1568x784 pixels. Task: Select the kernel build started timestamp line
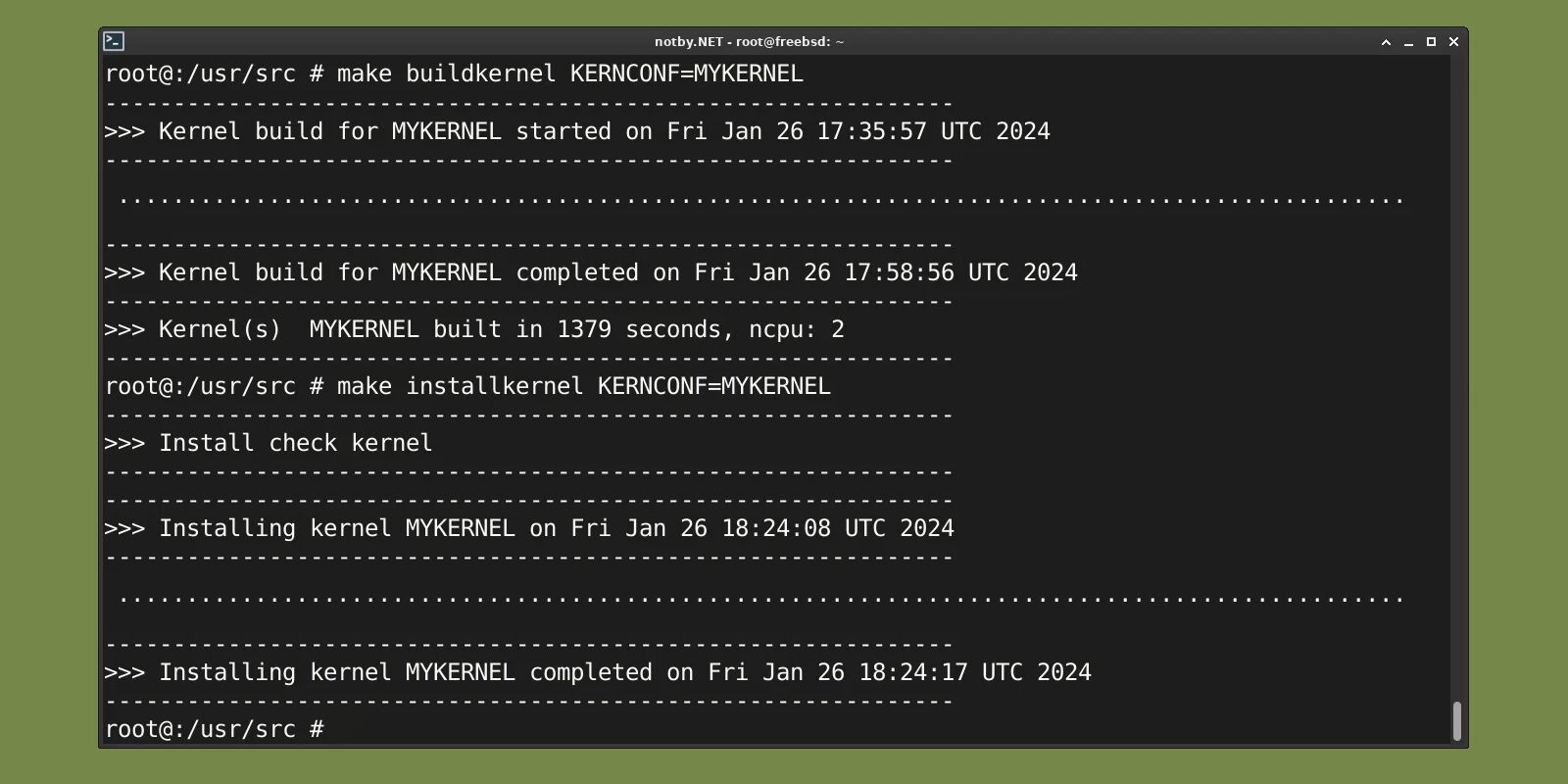pyautogui.click(x=576, y=130)
